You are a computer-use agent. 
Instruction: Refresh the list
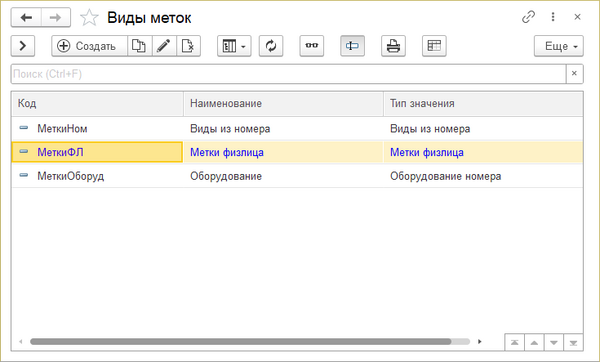(x=271, y=46)
